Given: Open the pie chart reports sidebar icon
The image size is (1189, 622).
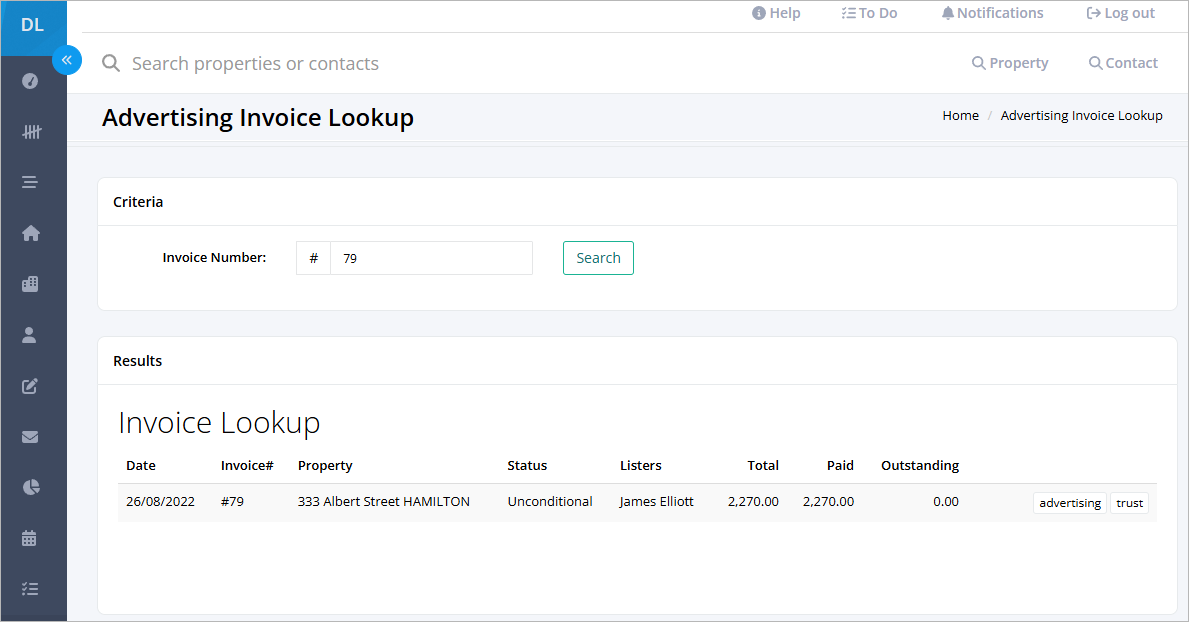Looking at the screenshot, I should 30,487.
